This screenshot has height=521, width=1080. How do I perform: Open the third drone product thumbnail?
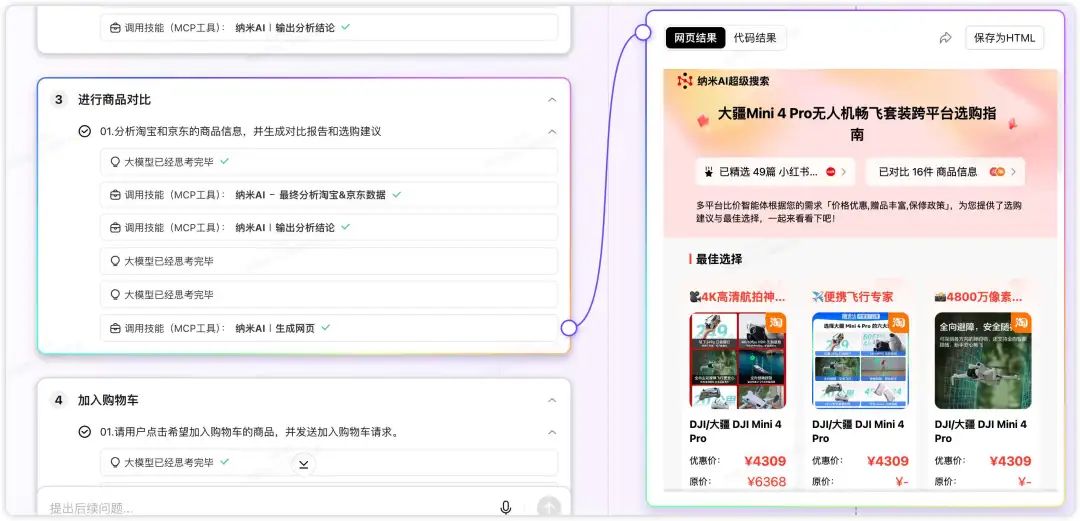(983, 360)
